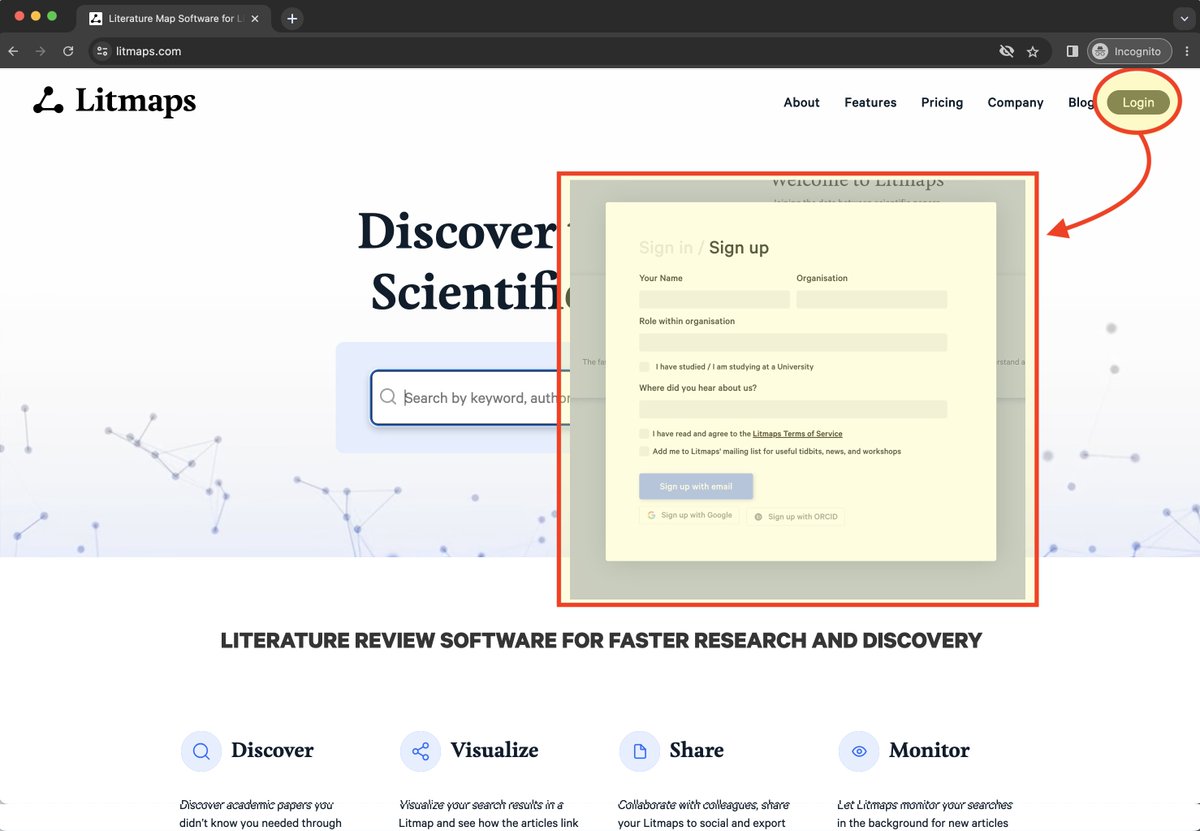Open the side panel icon

click(1072, 51)
